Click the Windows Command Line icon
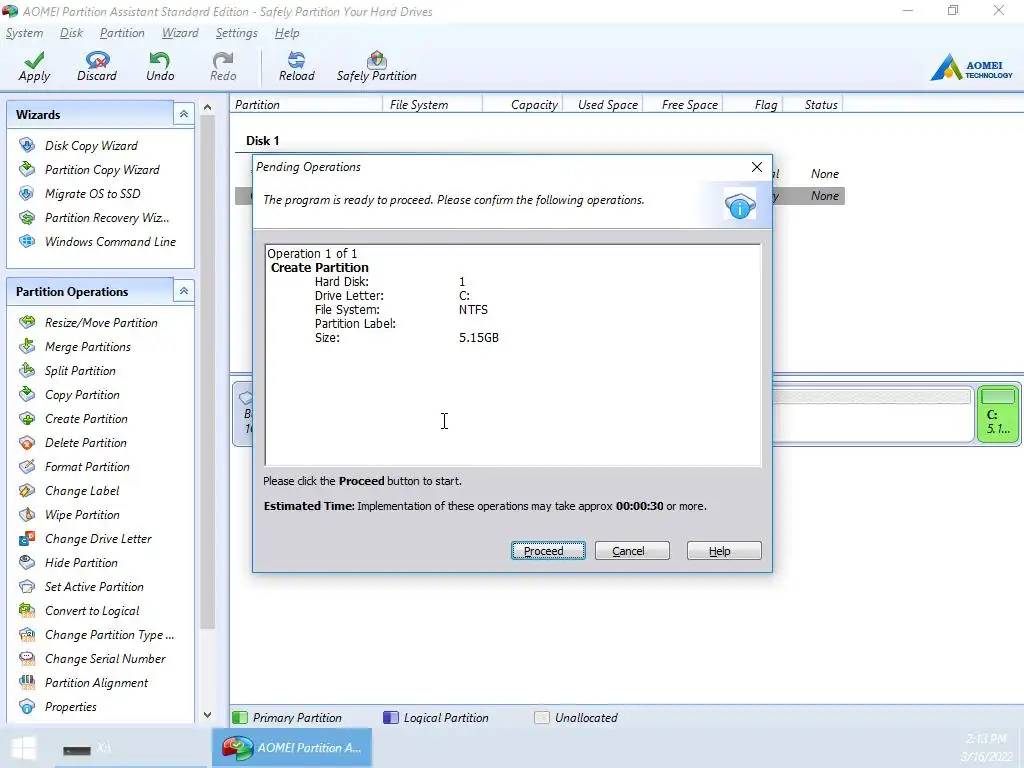The width and height of the screenshot is (1024, 768). pyautogui.click(x=27, y=242)
